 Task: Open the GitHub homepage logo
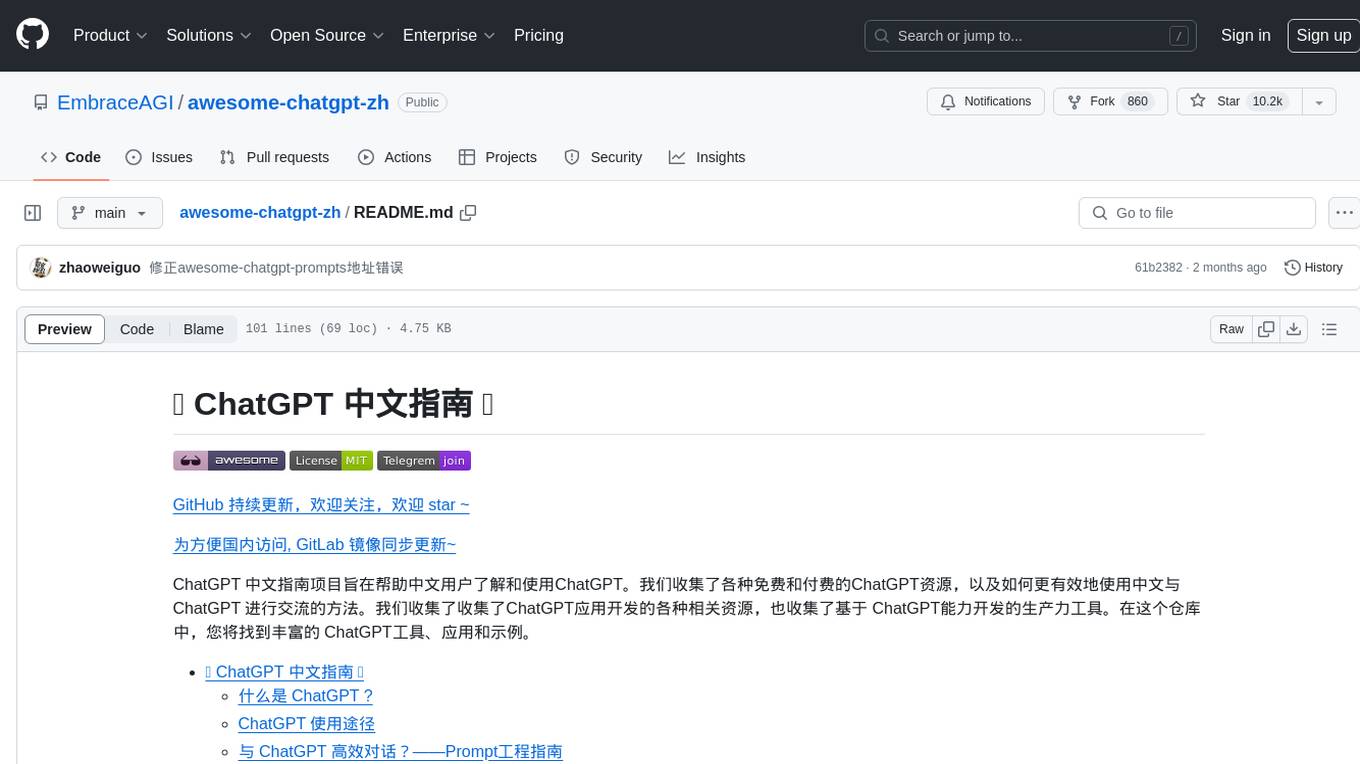pyautogui.click(x=32, y=35)
